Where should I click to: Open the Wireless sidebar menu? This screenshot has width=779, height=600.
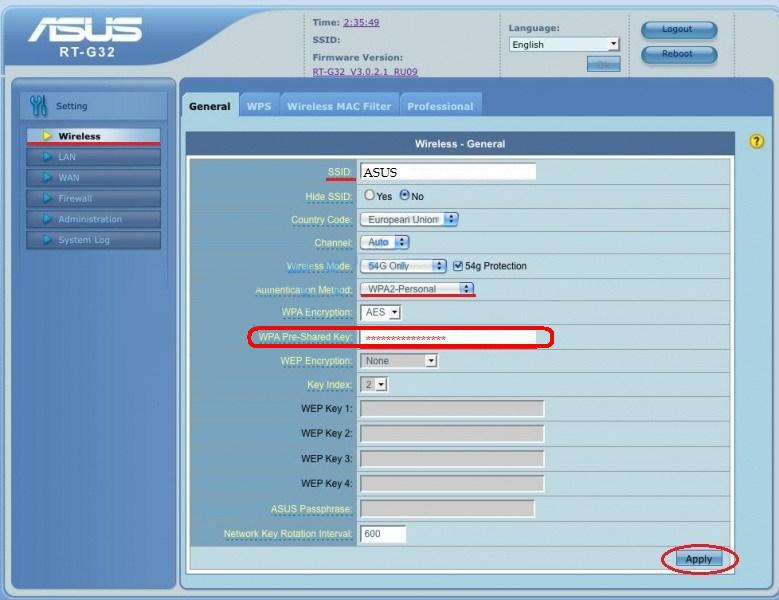pyautogui.click(x=93, y=136)
